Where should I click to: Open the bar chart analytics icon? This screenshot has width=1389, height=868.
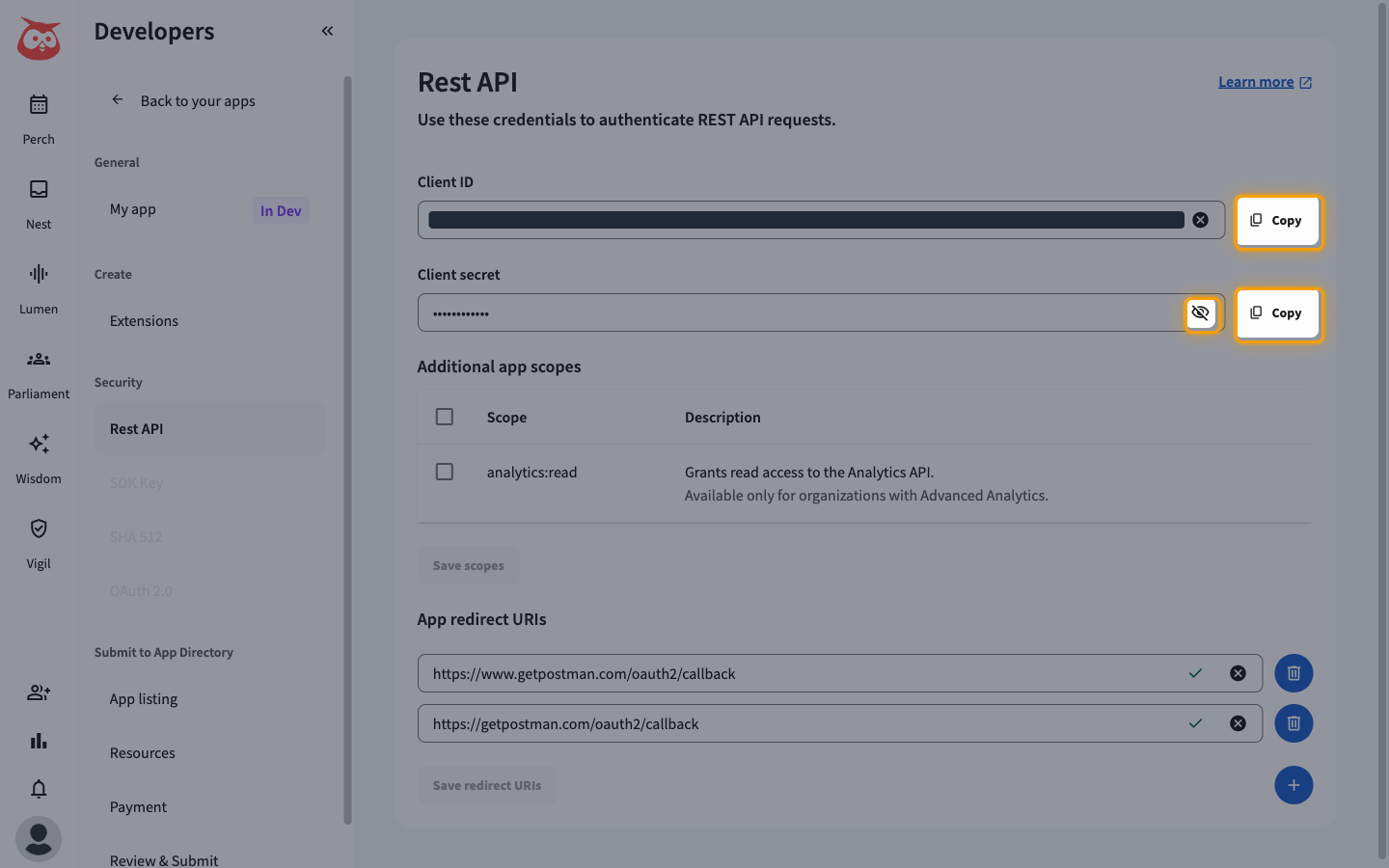(x=39, y=741)
